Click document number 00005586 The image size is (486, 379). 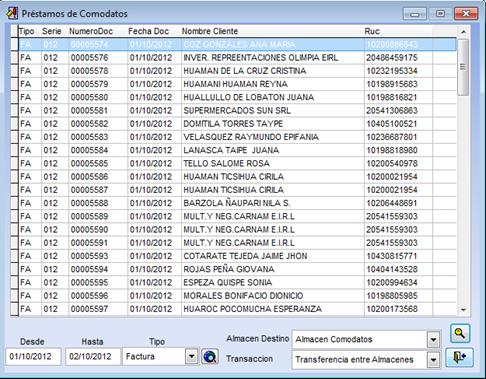click(89, 177)
